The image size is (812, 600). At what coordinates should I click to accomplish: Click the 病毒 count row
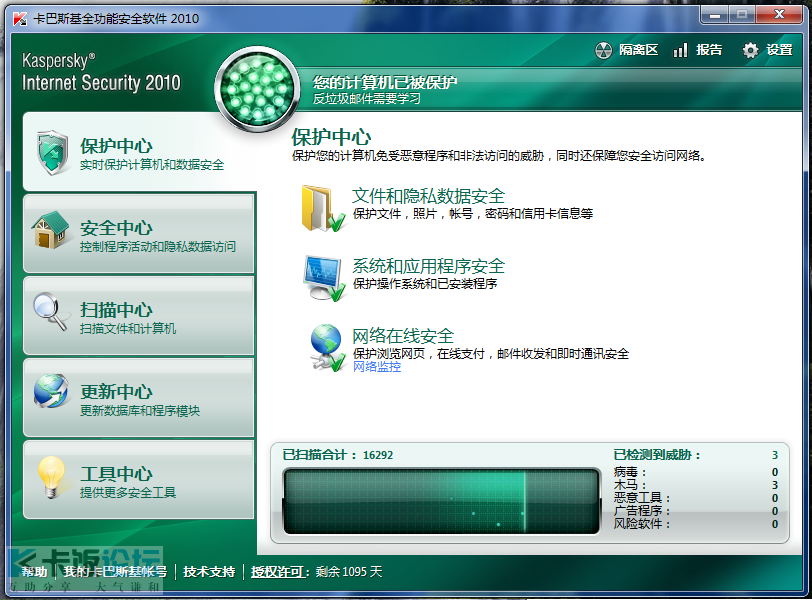[695, 472]
